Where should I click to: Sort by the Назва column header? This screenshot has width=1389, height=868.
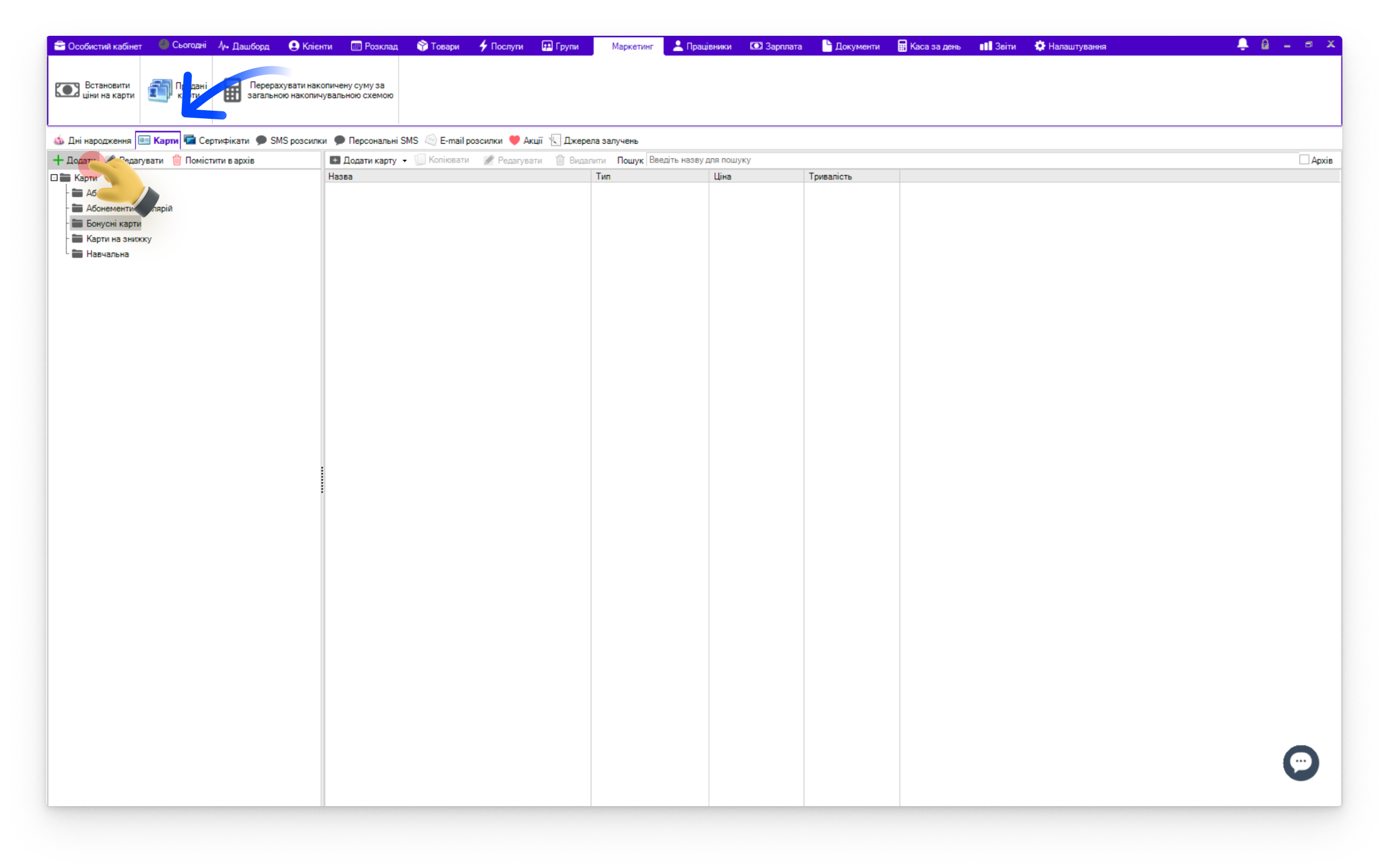point(457,176)
